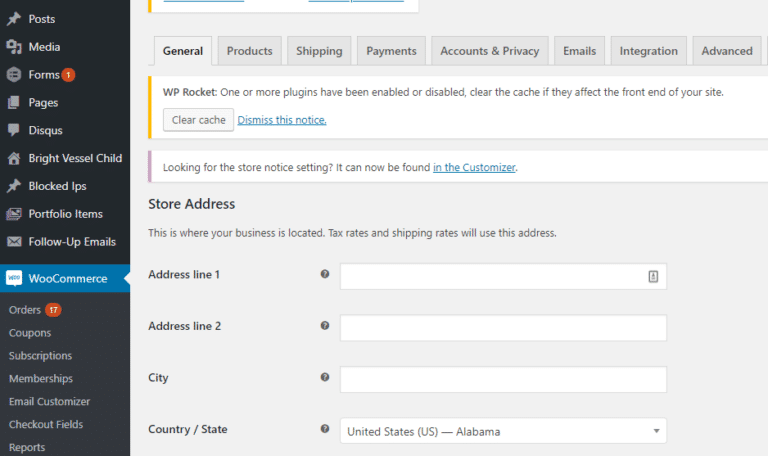Click the 'Address line 2' label
768x456 pixels.
[185, 326]
